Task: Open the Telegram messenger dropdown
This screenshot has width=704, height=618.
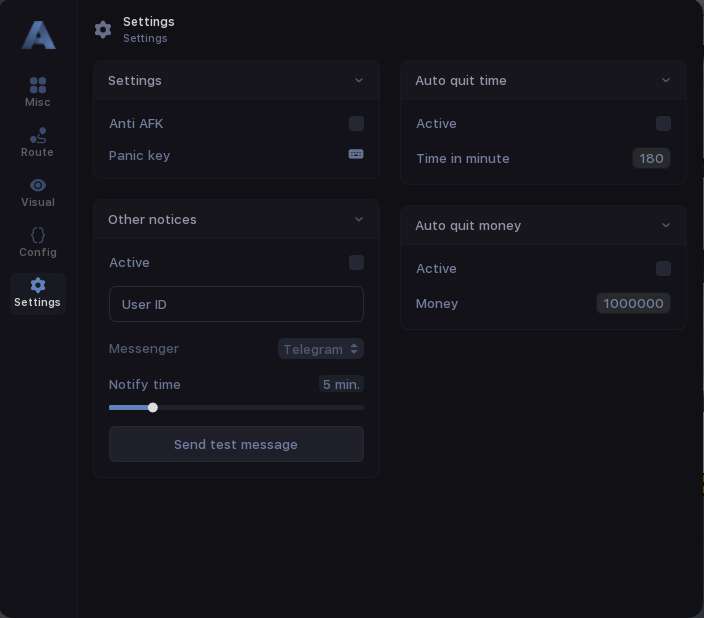Action: click(320, 349)
